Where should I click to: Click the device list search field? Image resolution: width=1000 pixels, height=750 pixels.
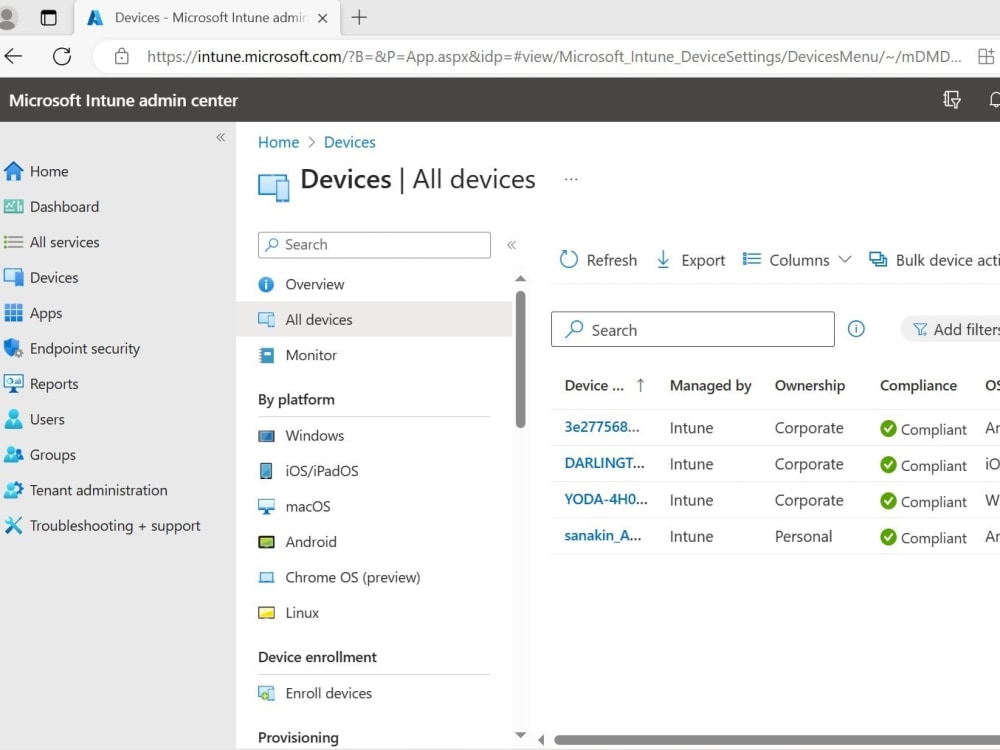692,329
